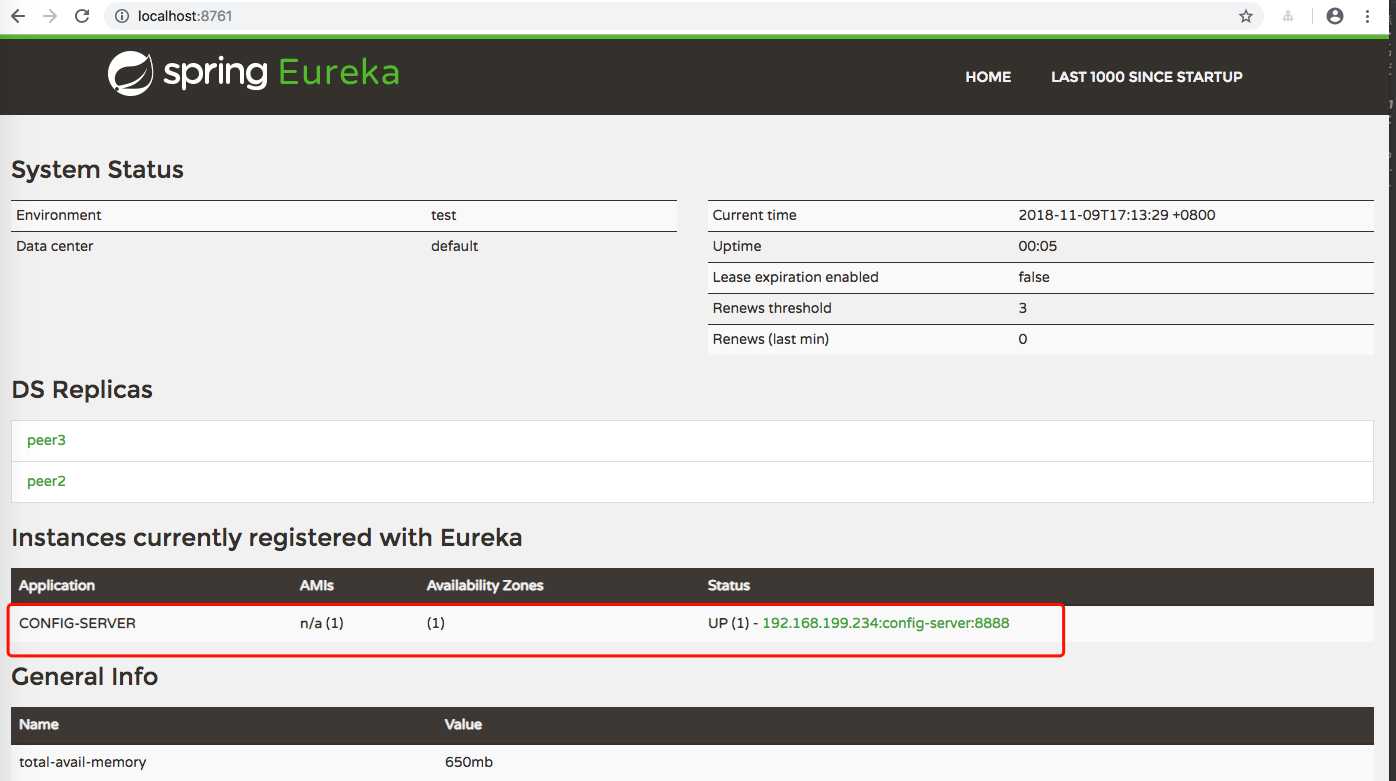Go back with the browser back arrow
Viewport: 1396px width, 781px height.
[x=18, y=16]
